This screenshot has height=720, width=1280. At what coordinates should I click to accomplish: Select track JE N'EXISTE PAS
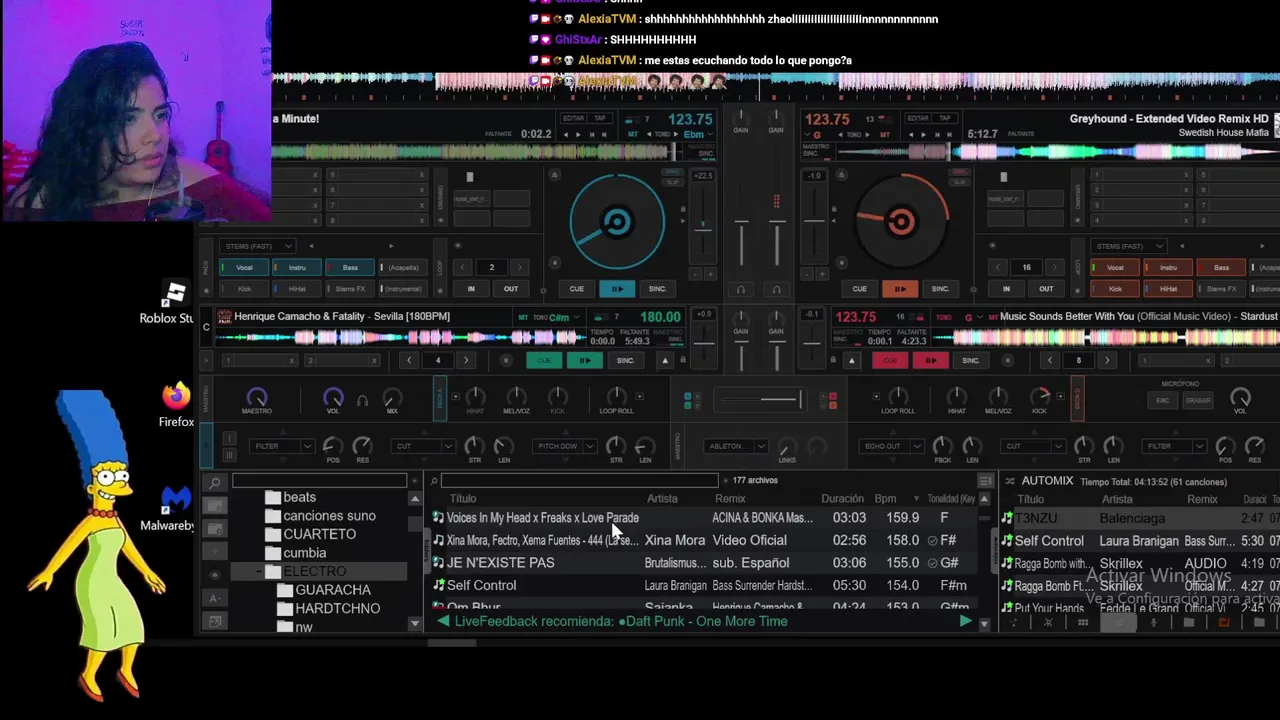click(x=500, y=563)
